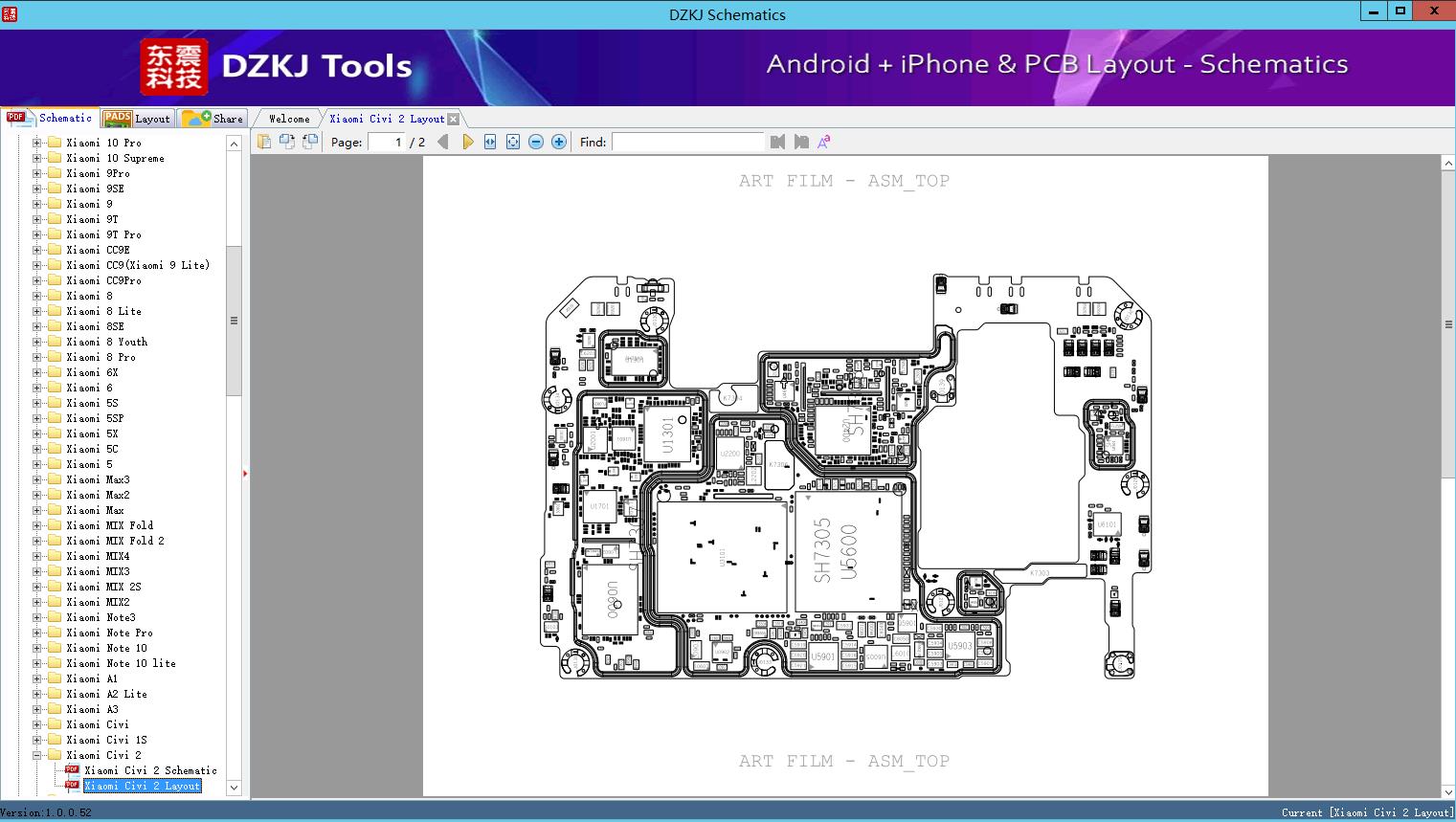Click the fit-width view icon
Image resolution: width=1456 pixels, height=822 pixels.
[490, 142]
